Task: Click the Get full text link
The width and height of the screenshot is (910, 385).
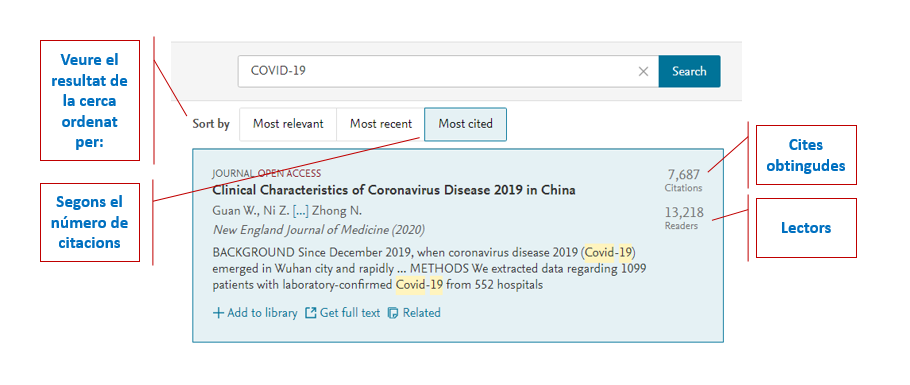Action: tap(350, 313)
